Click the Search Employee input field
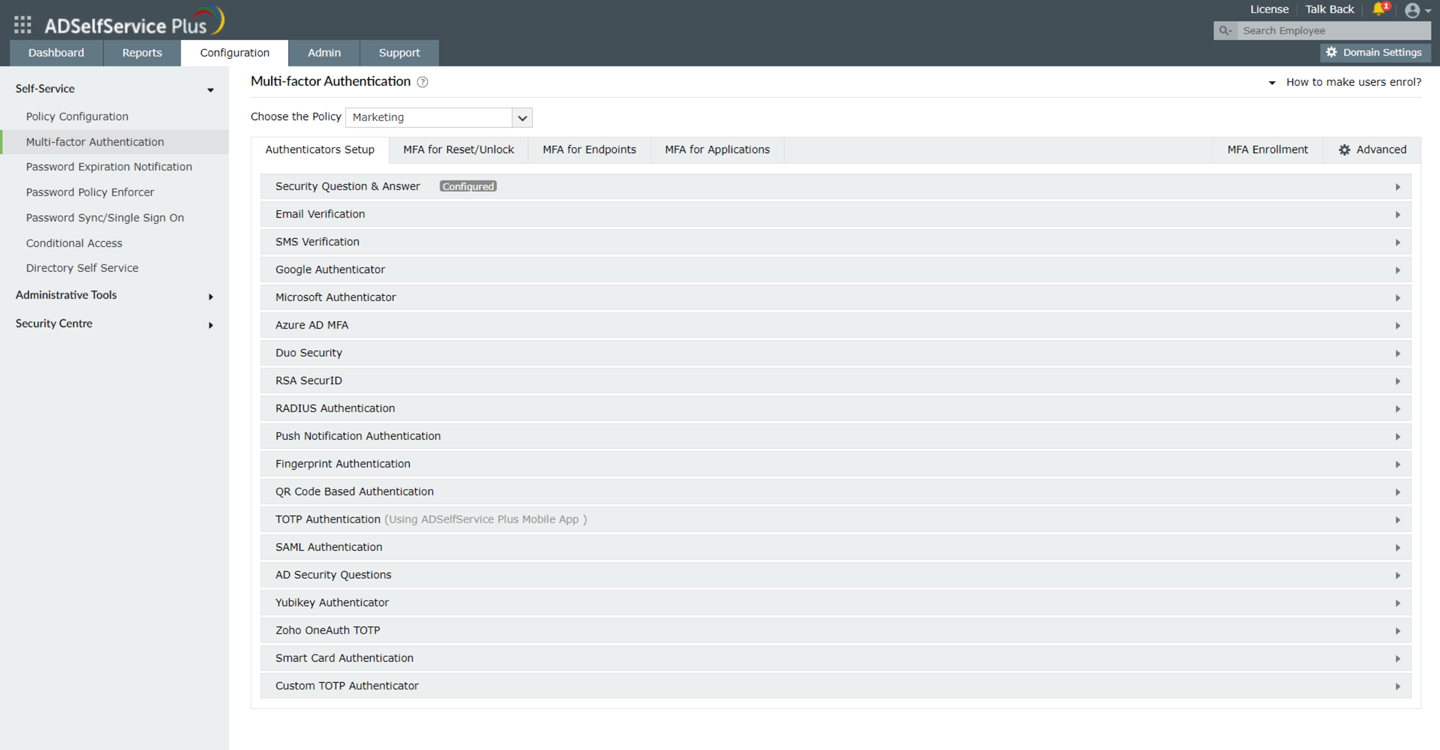Viewport: 1440px width, 750px height. (1333, 31)
